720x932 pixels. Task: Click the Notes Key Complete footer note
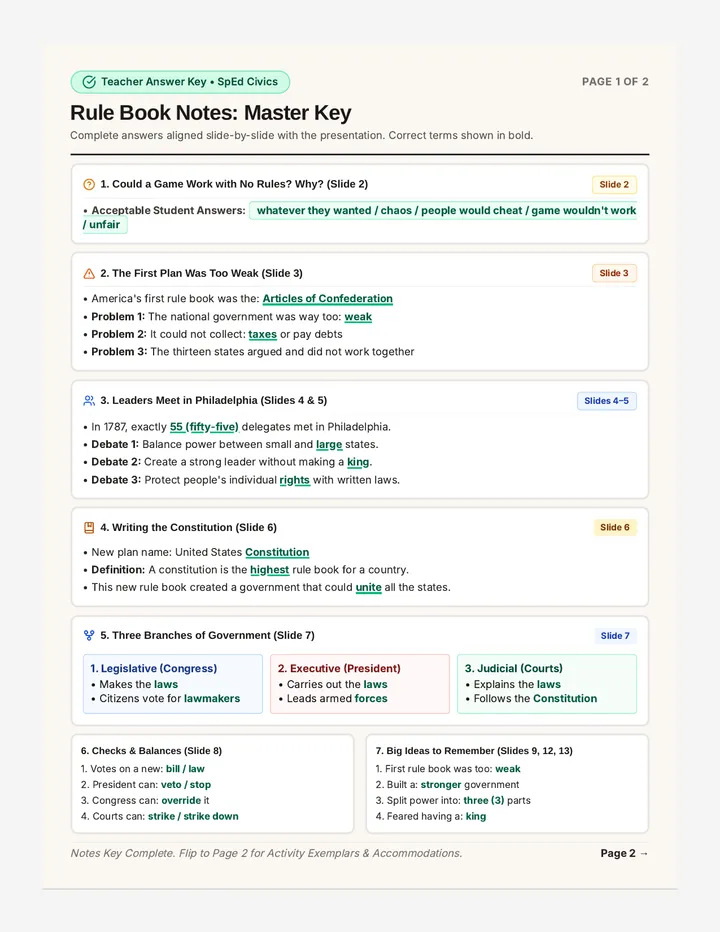pos(266,853)
